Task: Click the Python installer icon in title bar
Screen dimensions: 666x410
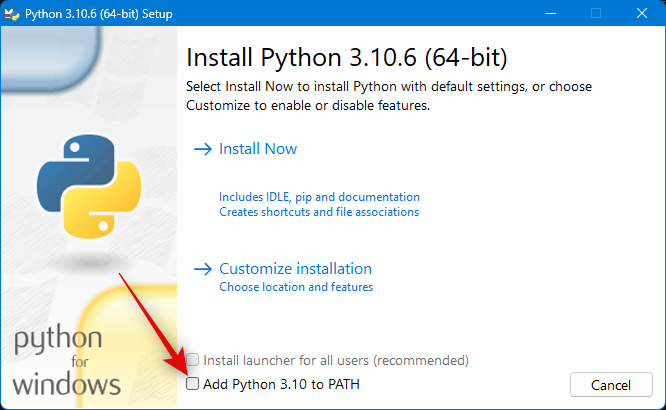Action: coord(13,13)
